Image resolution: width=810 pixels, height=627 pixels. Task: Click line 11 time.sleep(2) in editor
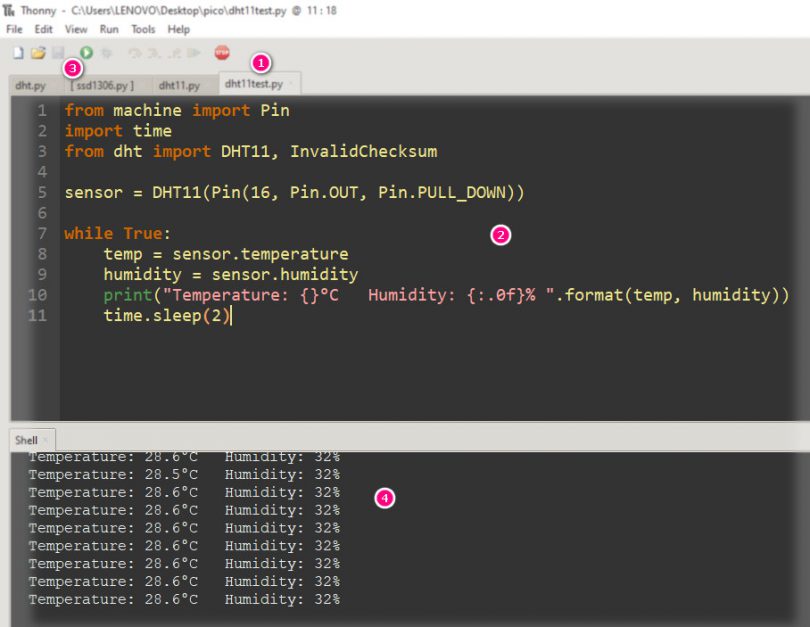(x=166, y=316)
